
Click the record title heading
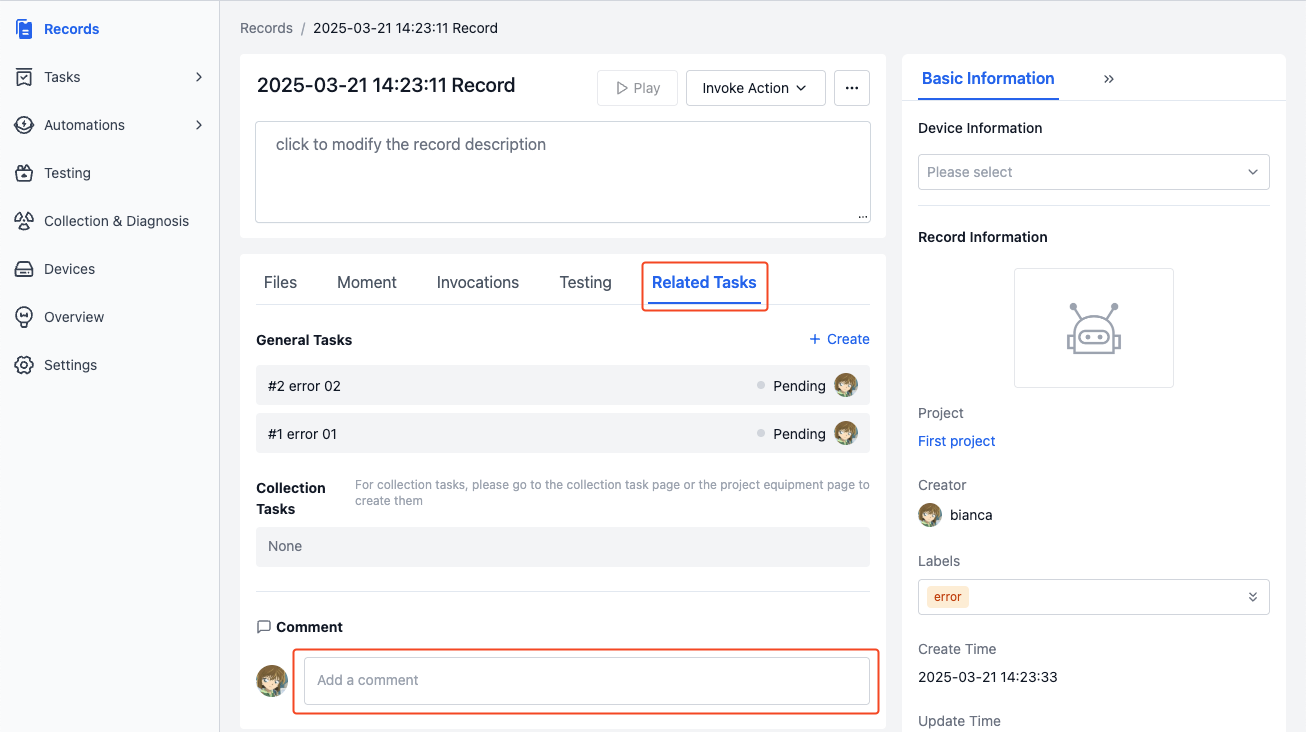(386, 85)
